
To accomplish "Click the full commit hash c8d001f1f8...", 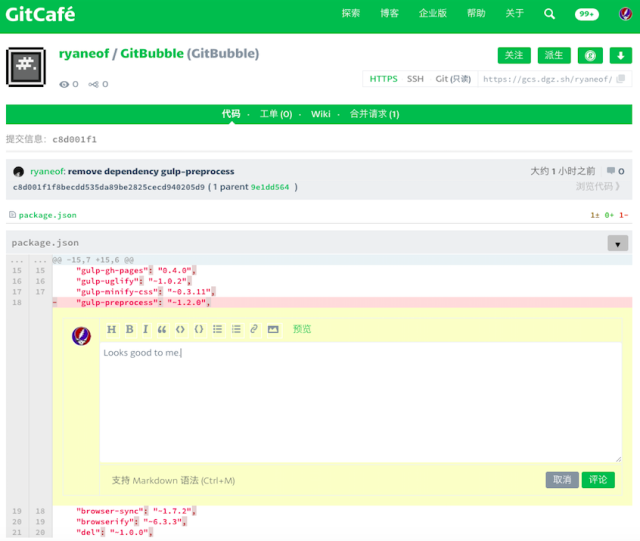I will click(x=109, y=187).
